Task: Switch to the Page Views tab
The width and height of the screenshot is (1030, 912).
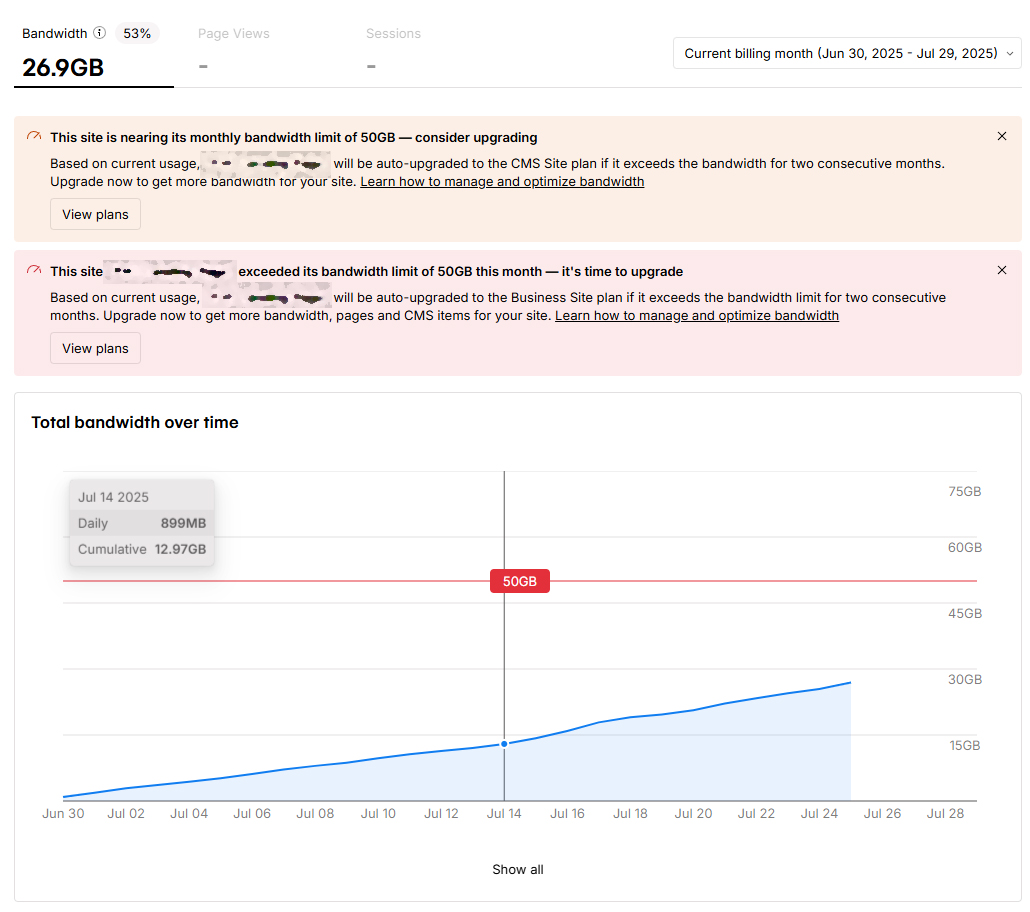Action: click(233, 33)
